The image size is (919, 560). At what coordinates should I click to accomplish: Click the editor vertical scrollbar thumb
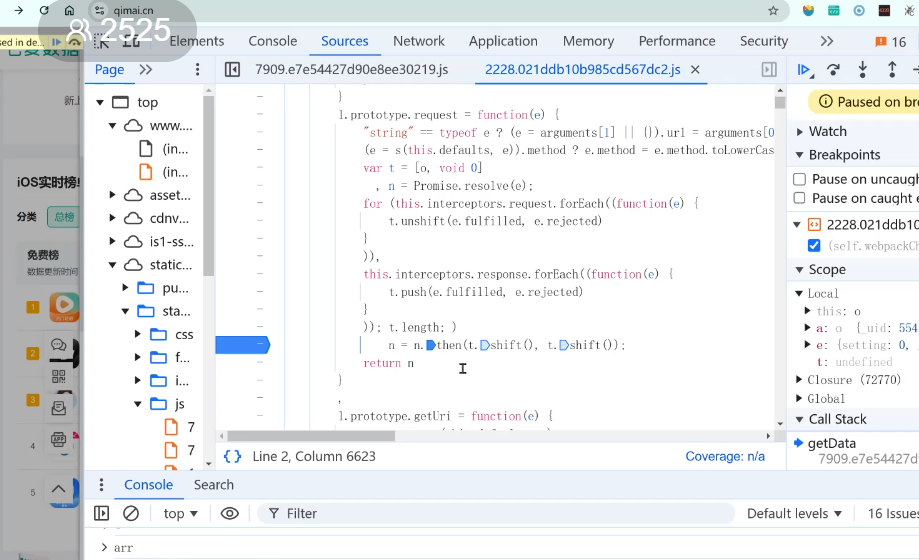click(780, 102)
